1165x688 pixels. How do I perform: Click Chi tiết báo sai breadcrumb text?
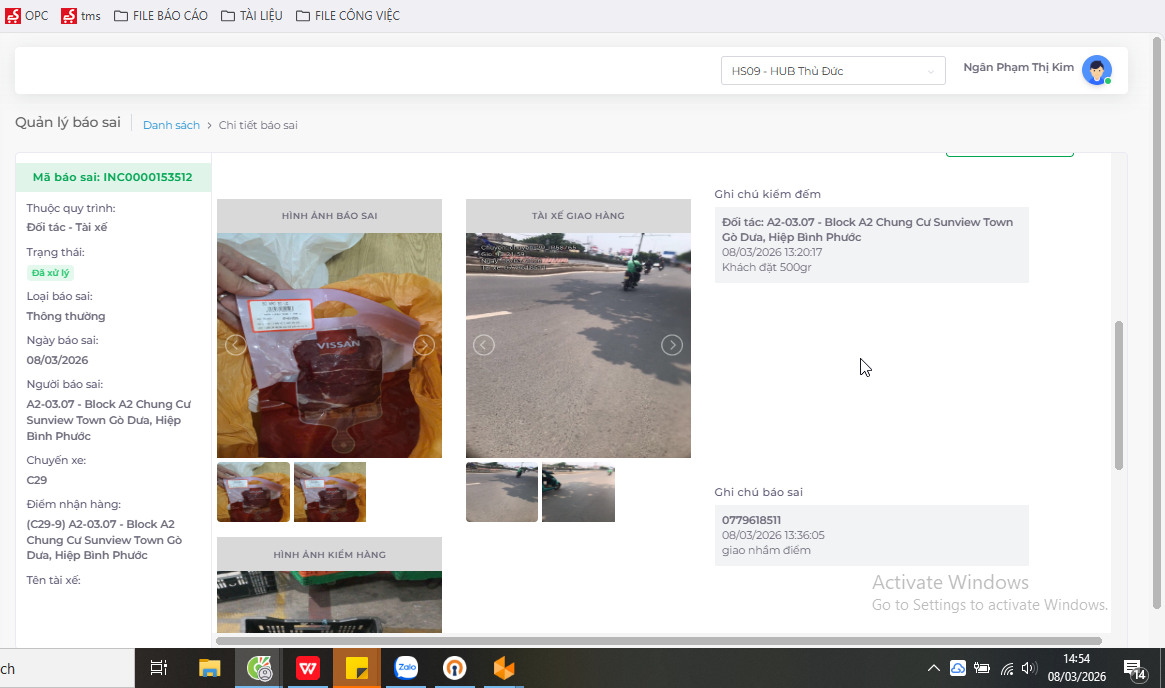[258, 125]
